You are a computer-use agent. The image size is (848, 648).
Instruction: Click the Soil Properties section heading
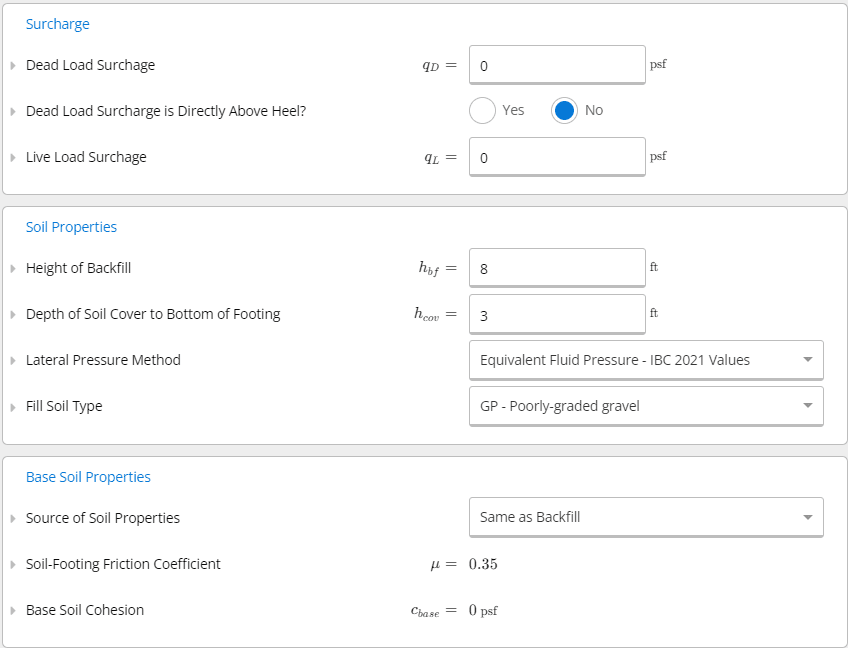point(71,227)
